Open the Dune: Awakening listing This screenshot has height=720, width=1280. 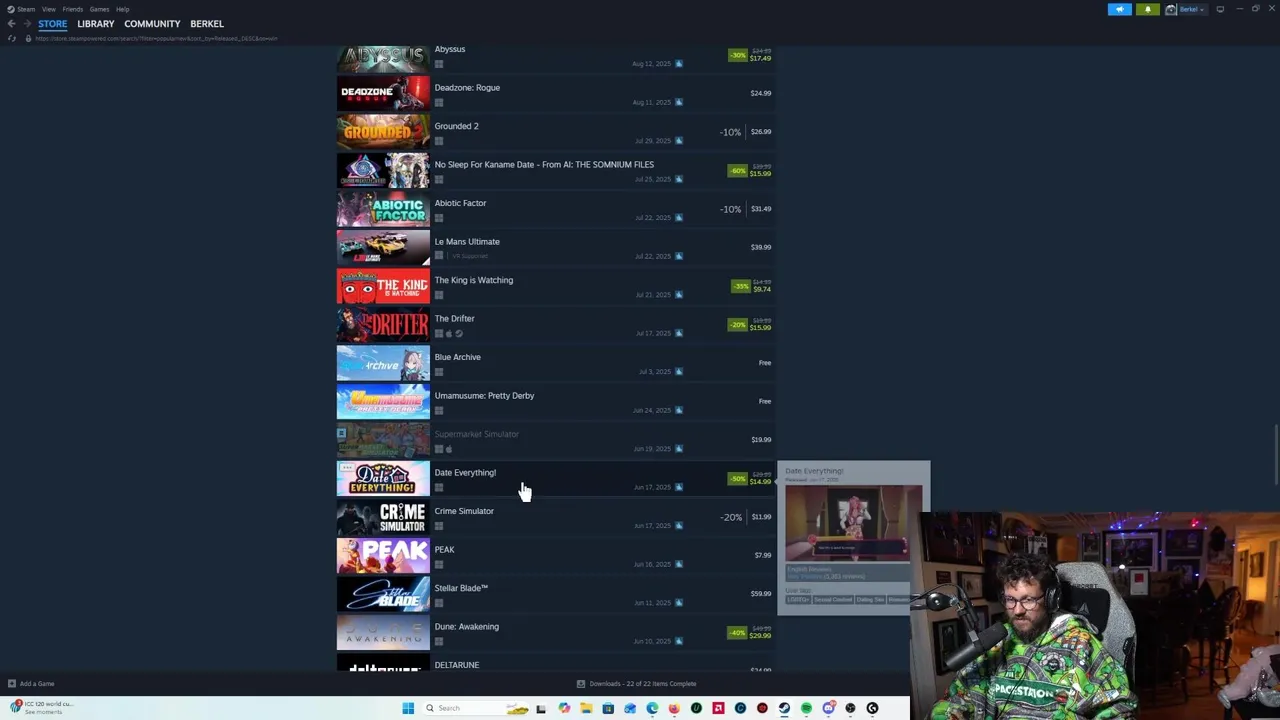pos(556,633)
